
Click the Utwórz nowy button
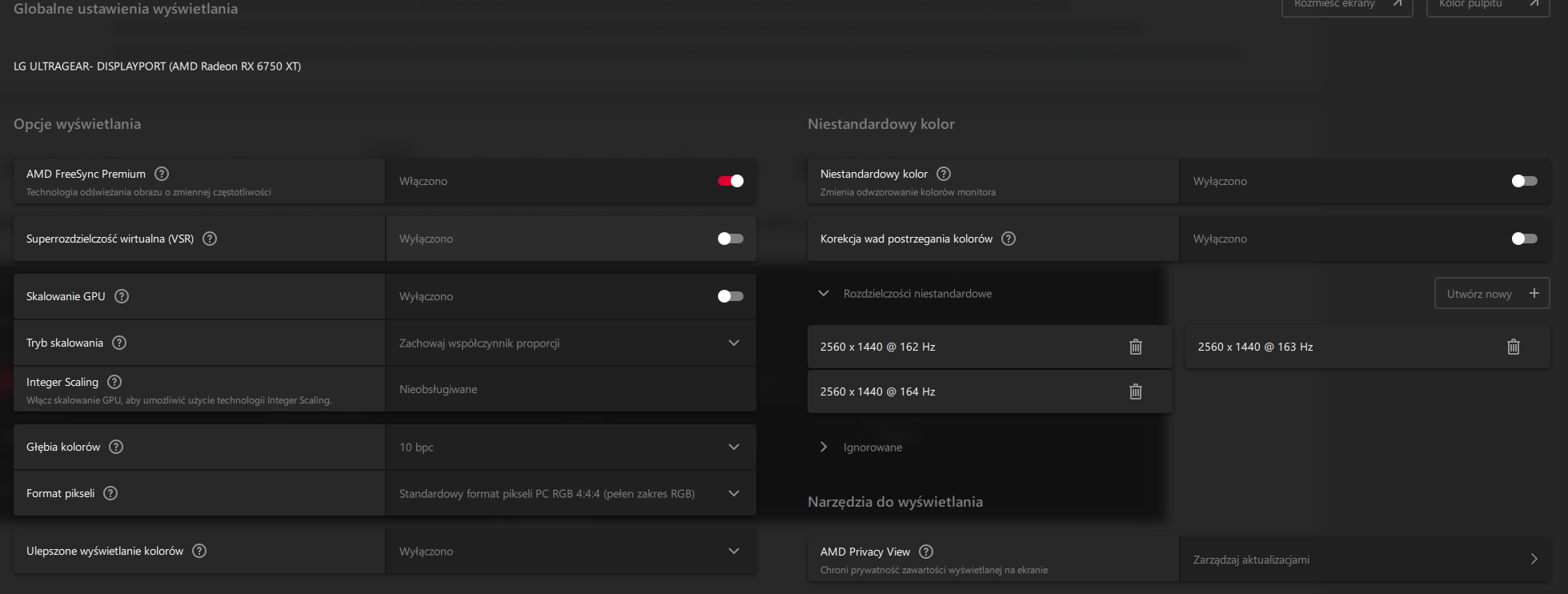1491,294
